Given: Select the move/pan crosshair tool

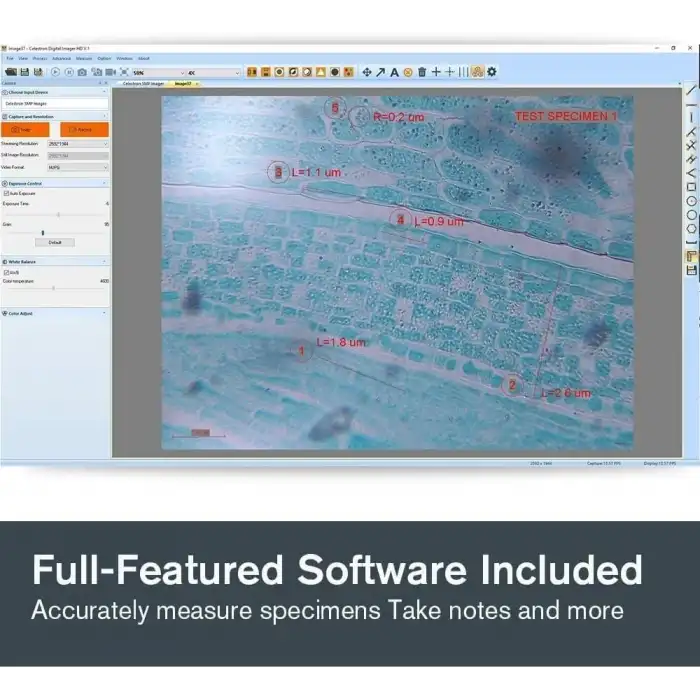Looking at the screenshot, I should [366, 72].
